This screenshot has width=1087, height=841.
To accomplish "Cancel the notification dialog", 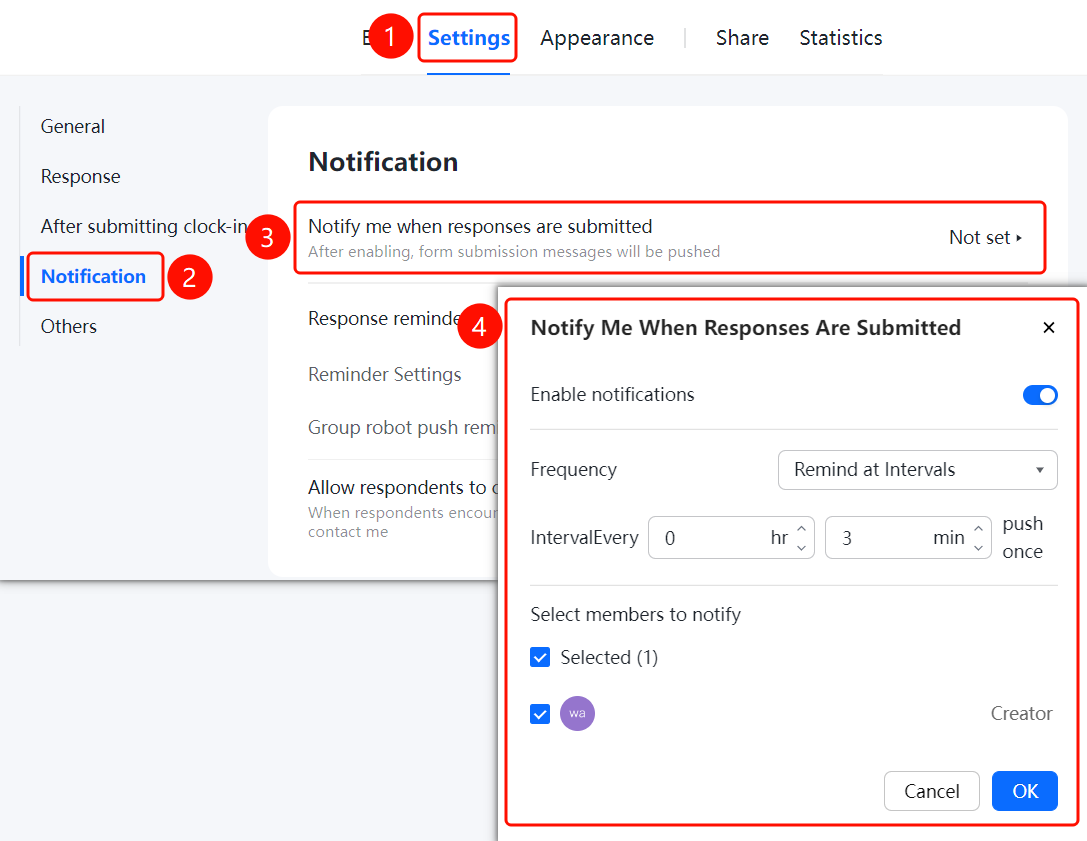I will point(932,791).
